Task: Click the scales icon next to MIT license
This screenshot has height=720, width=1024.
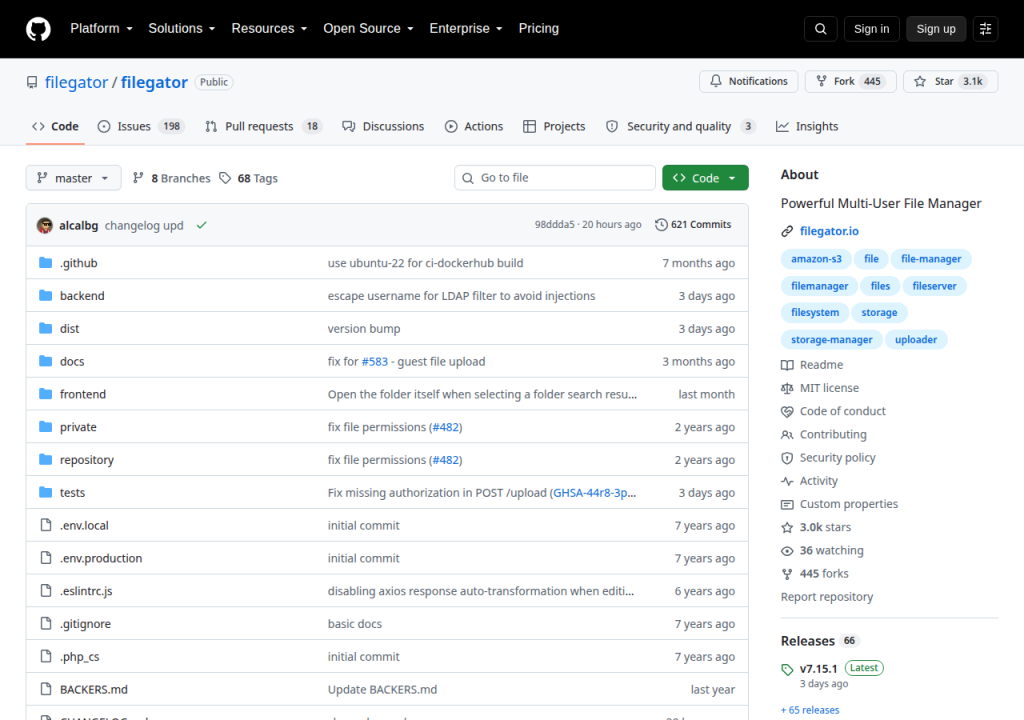Action: pyautogui.click(x=787, y=388)
